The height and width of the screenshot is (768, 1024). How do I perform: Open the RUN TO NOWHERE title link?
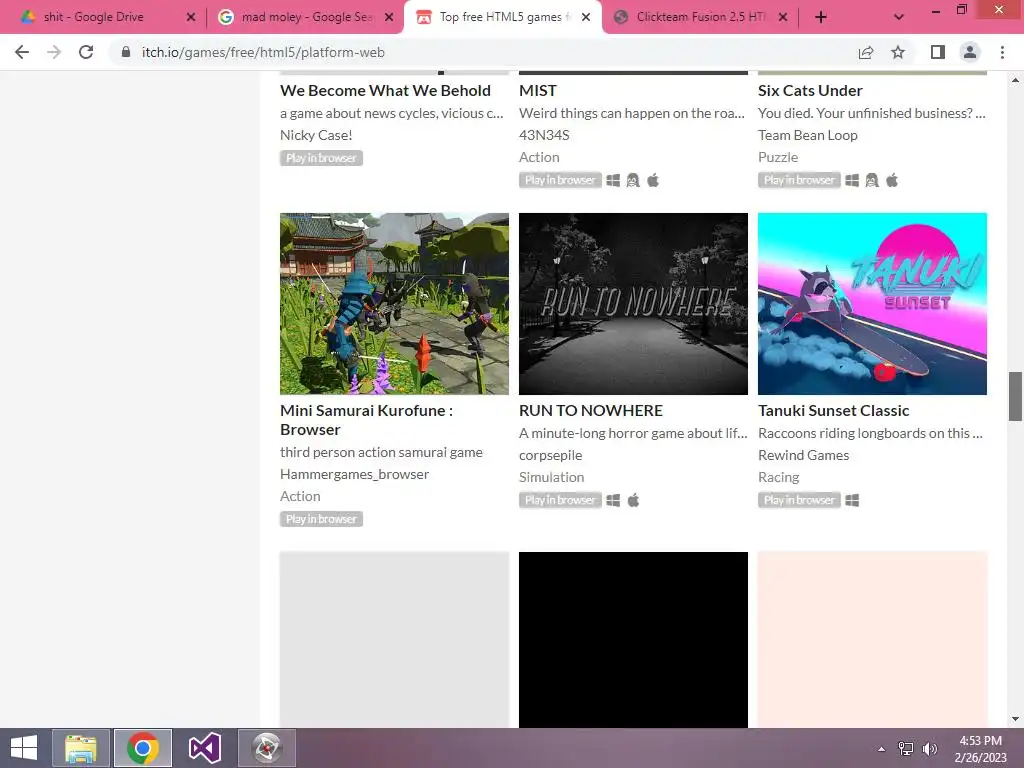[590, 410]
